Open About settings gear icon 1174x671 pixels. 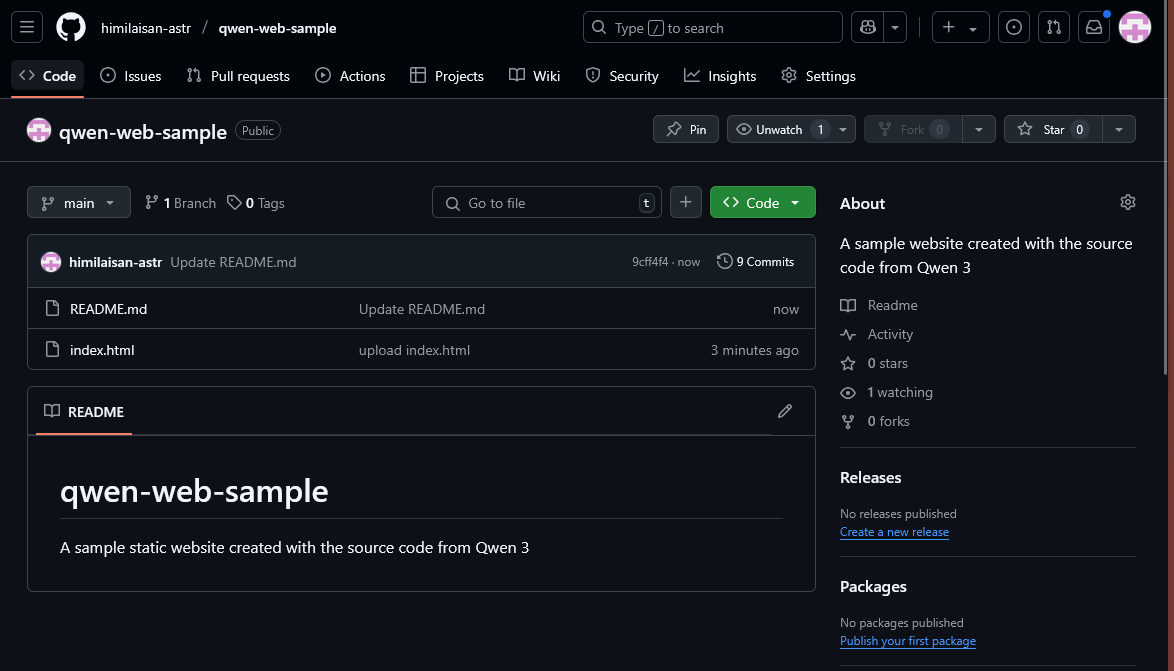coord(1128,202)
